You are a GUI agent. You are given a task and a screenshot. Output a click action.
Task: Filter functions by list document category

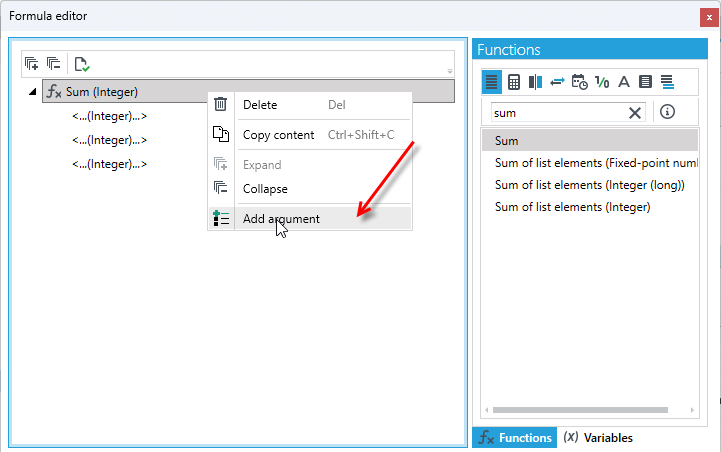pyautogui.click(x=646, y=82)
